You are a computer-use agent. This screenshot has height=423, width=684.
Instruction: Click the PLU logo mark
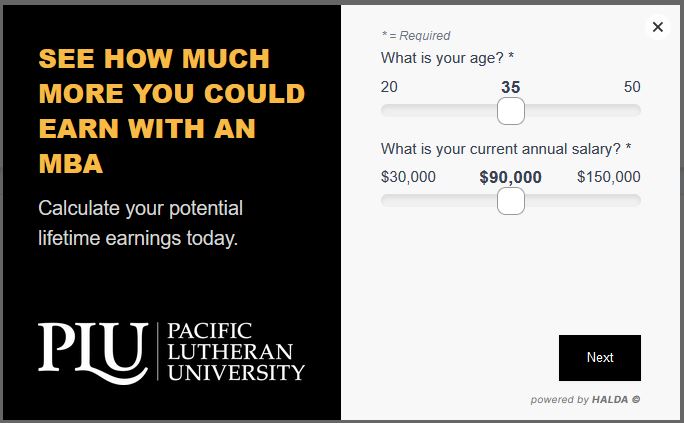[x=93, y=353]
